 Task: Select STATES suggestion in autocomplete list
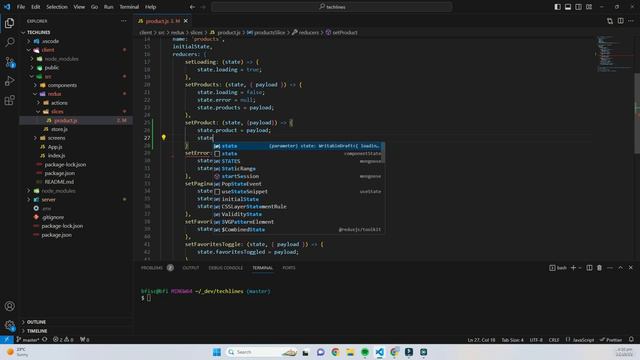click(x=298, y=161)
